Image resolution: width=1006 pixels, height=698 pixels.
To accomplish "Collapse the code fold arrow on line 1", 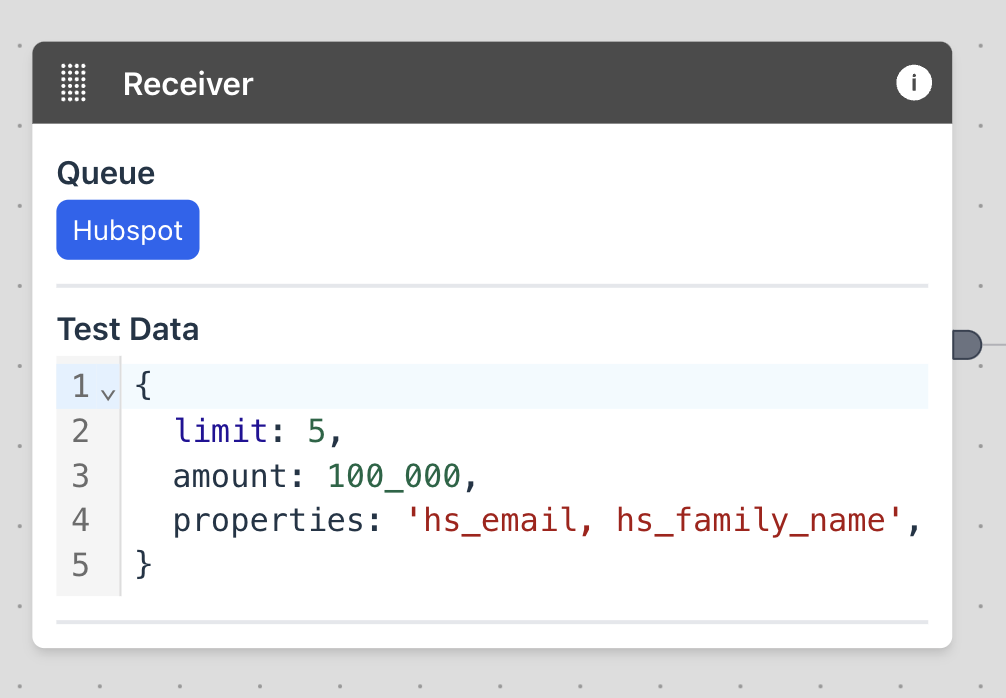I will coord(108,394).
